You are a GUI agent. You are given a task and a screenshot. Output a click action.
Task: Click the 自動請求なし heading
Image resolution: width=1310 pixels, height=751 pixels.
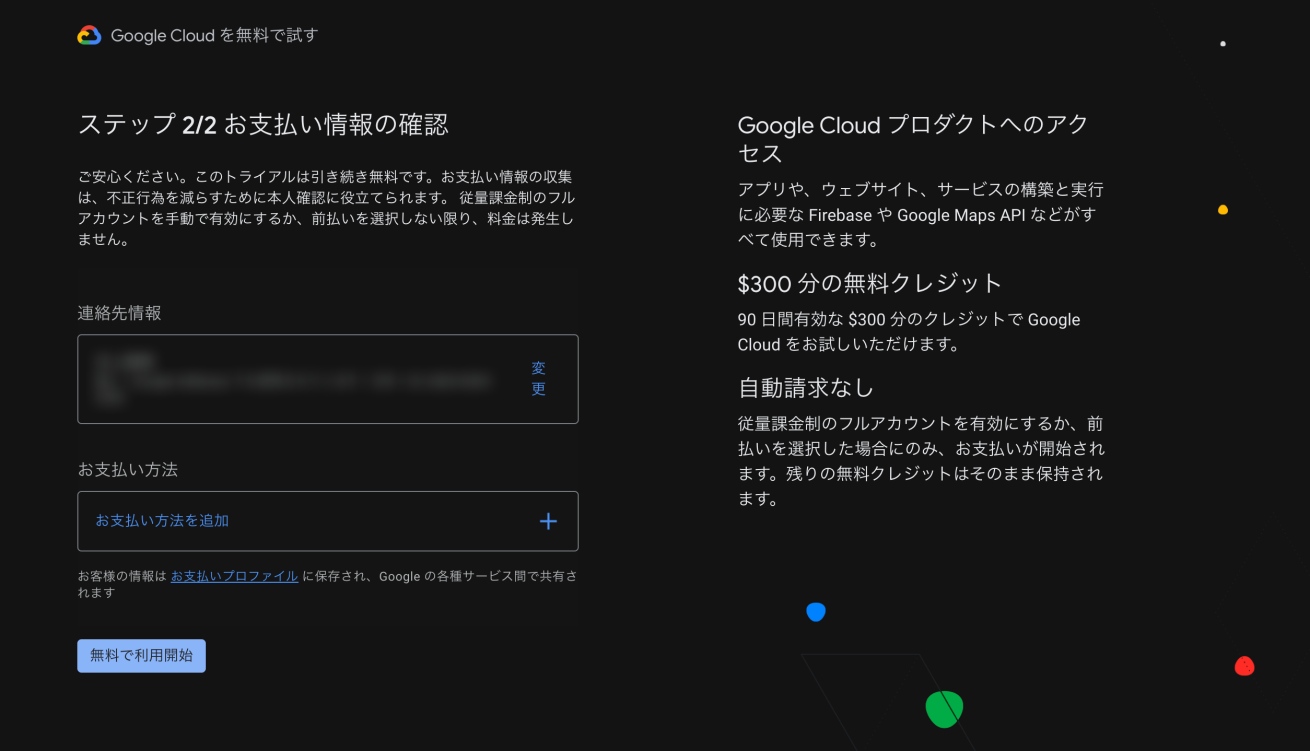point(805,387)
